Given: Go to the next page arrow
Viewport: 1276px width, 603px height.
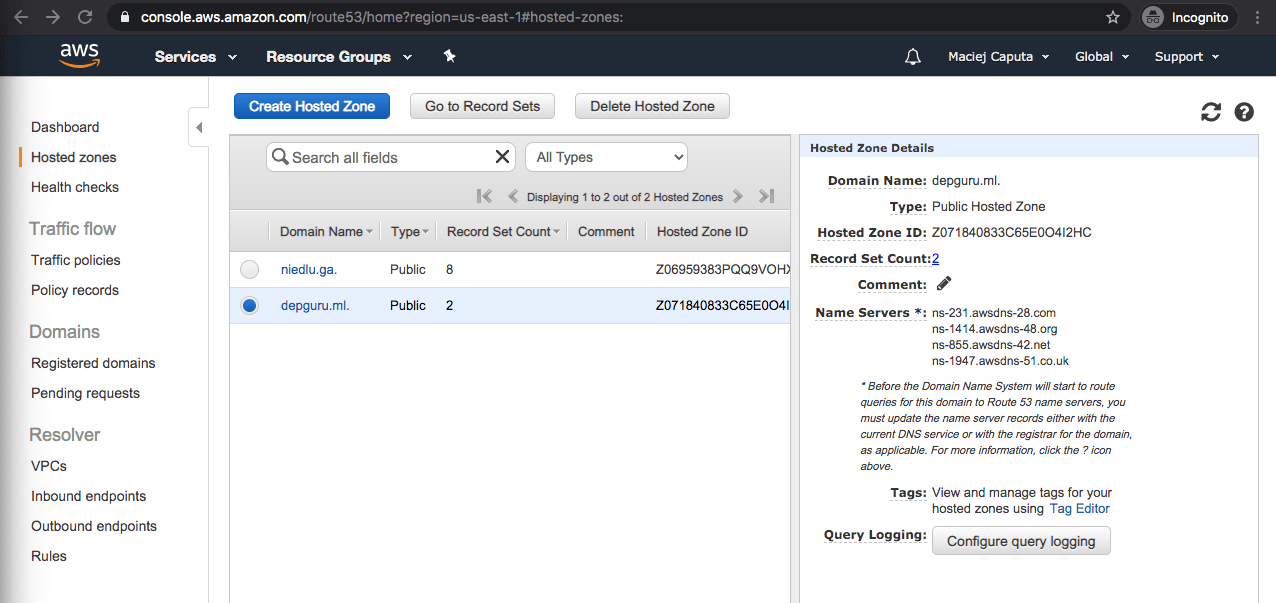Looking at the screenshot, I should [x=738, y=197].
